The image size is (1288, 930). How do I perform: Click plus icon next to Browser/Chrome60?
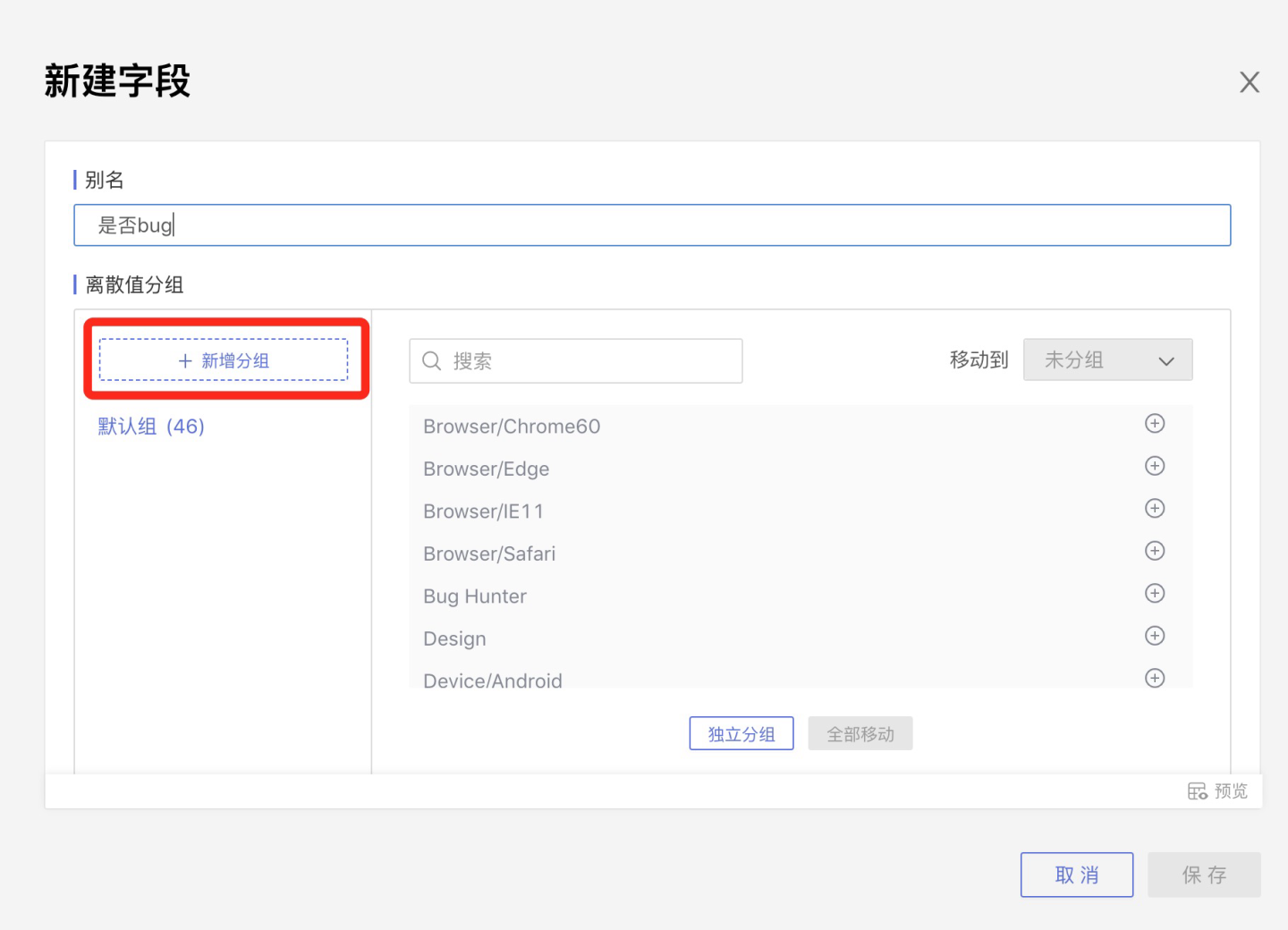[x=1155, y=424]
